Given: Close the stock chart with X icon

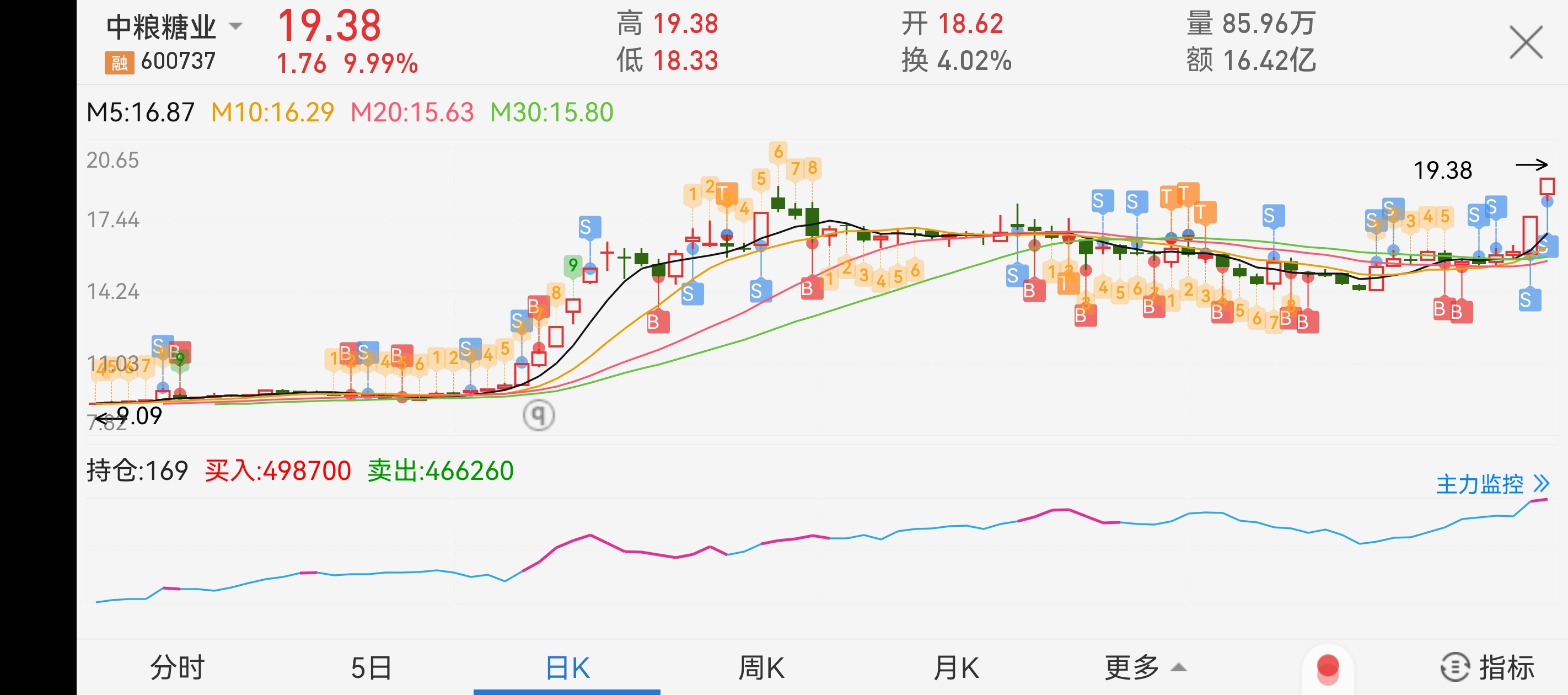Looking at the screenshot, I should (x=1526, y=42).
